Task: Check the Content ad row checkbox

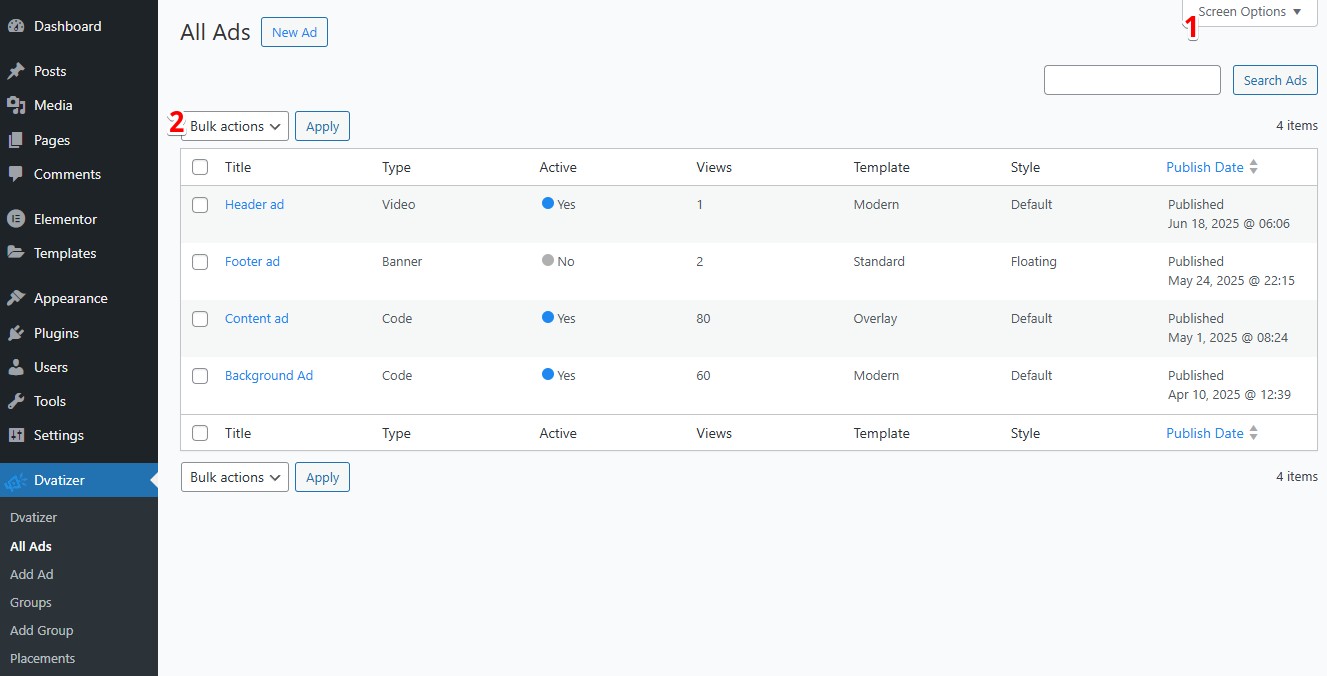Action: (200, 319)
